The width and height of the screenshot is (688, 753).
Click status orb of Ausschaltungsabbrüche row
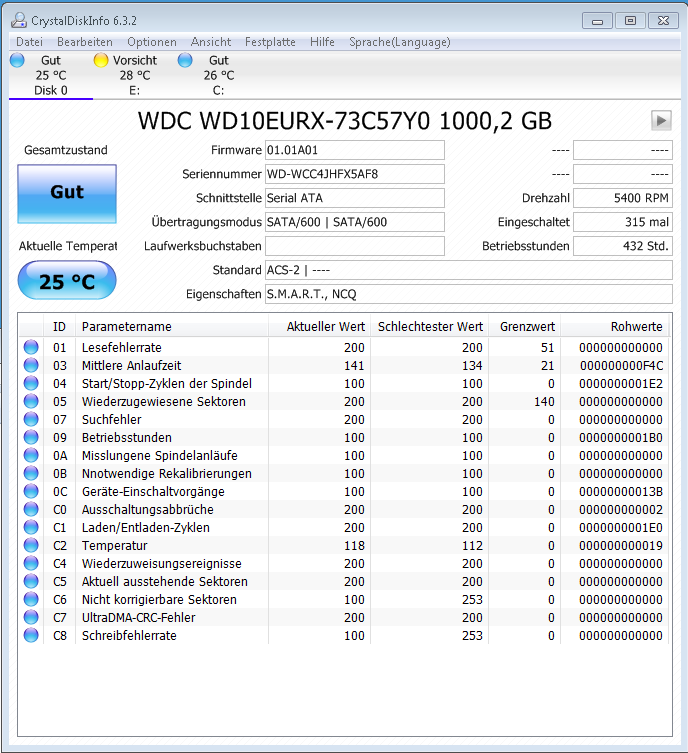pos(31,510)
